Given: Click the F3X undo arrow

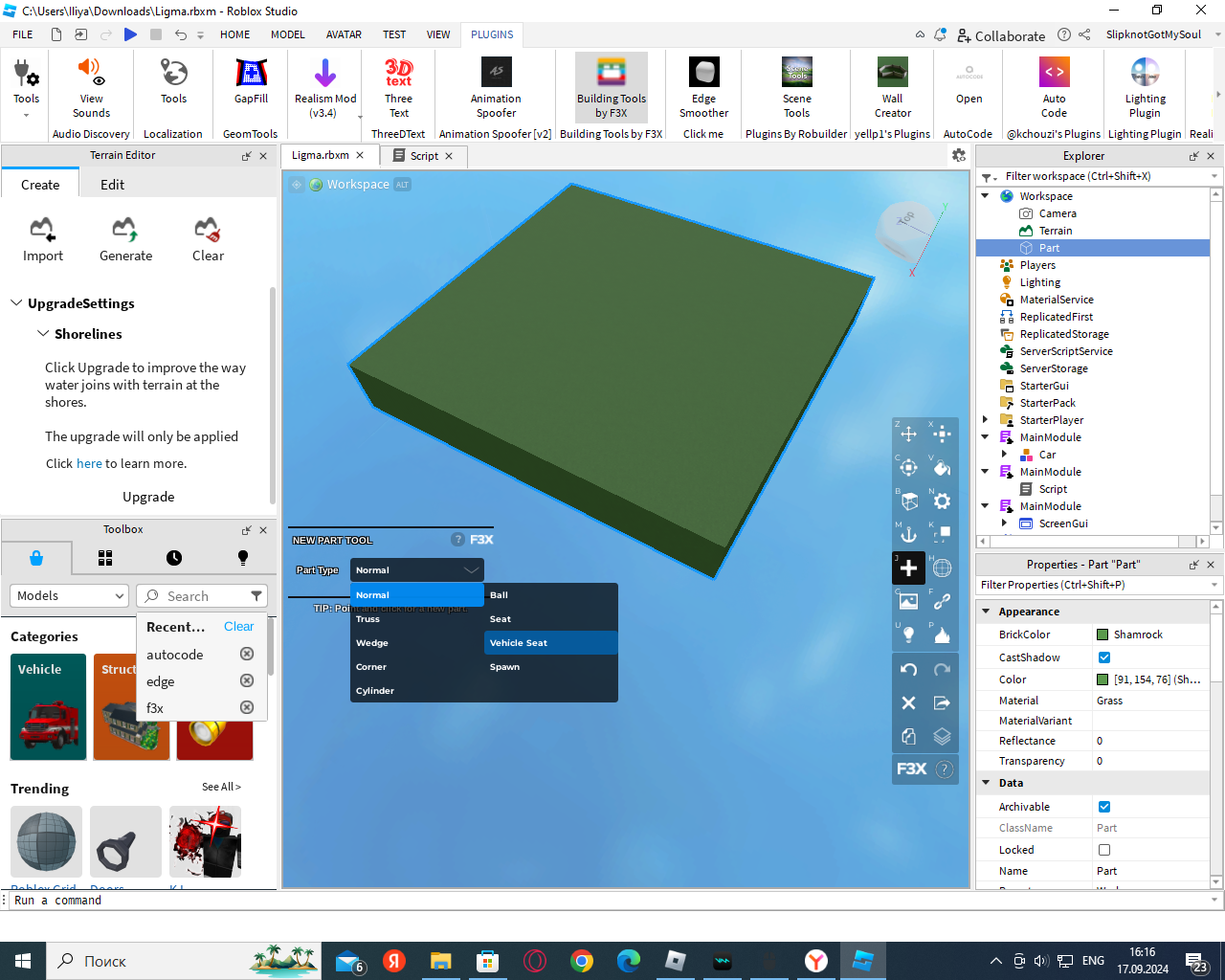Looking at the screenshot, I should 908,669.
